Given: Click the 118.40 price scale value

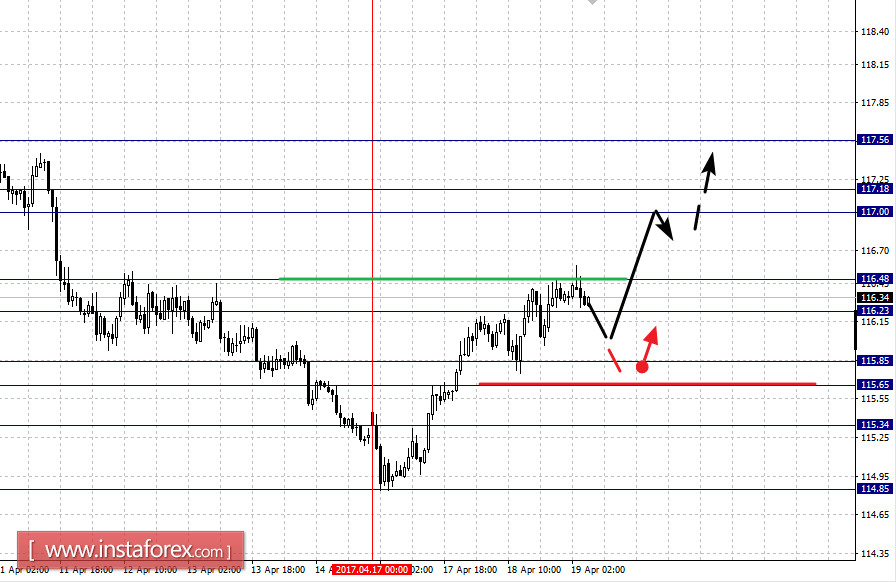Looking at the screenshot, I should [875, 32].
